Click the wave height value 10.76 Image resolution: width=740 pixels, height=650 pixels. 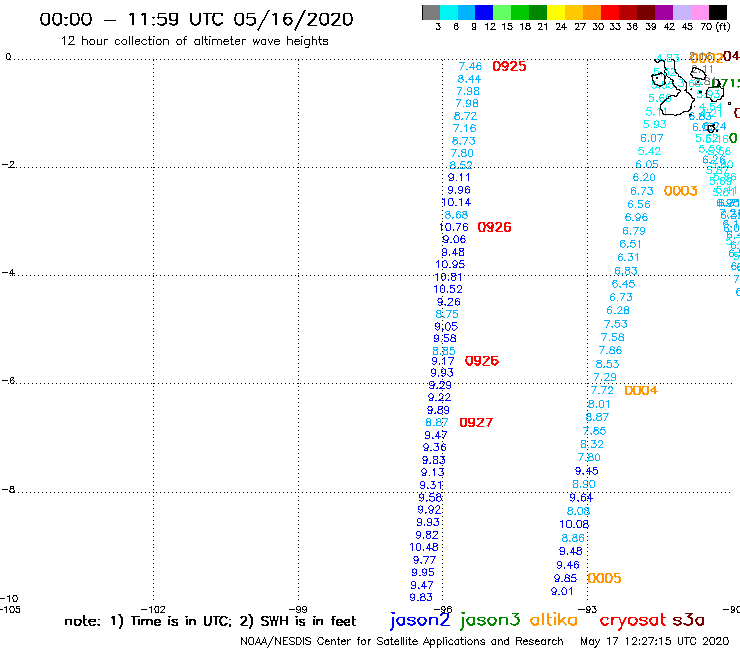[x=454, y=227]
